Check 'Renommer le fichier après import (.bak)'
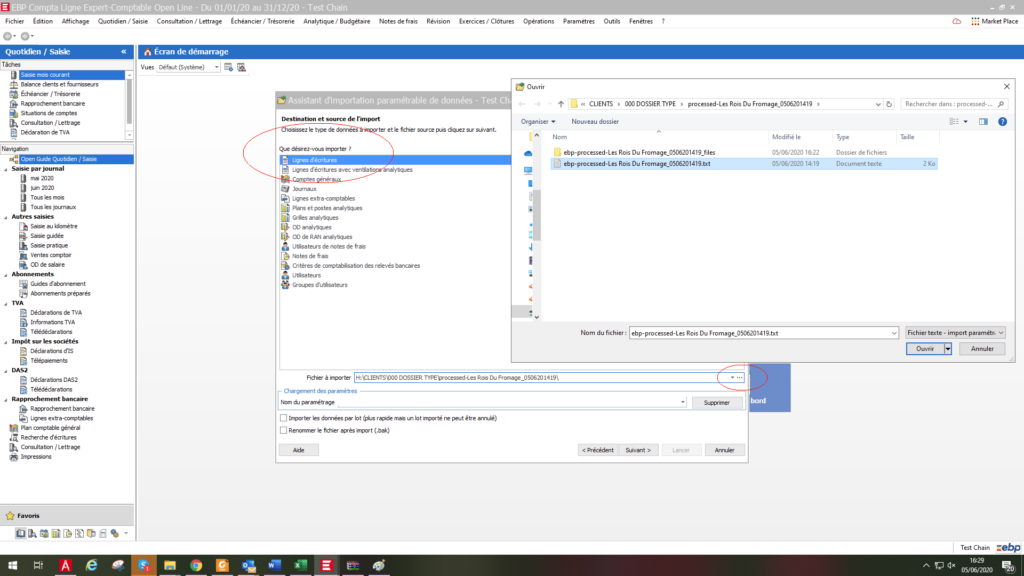The image size is (1024, 576). pyautogui.click(x=283, y=430)
